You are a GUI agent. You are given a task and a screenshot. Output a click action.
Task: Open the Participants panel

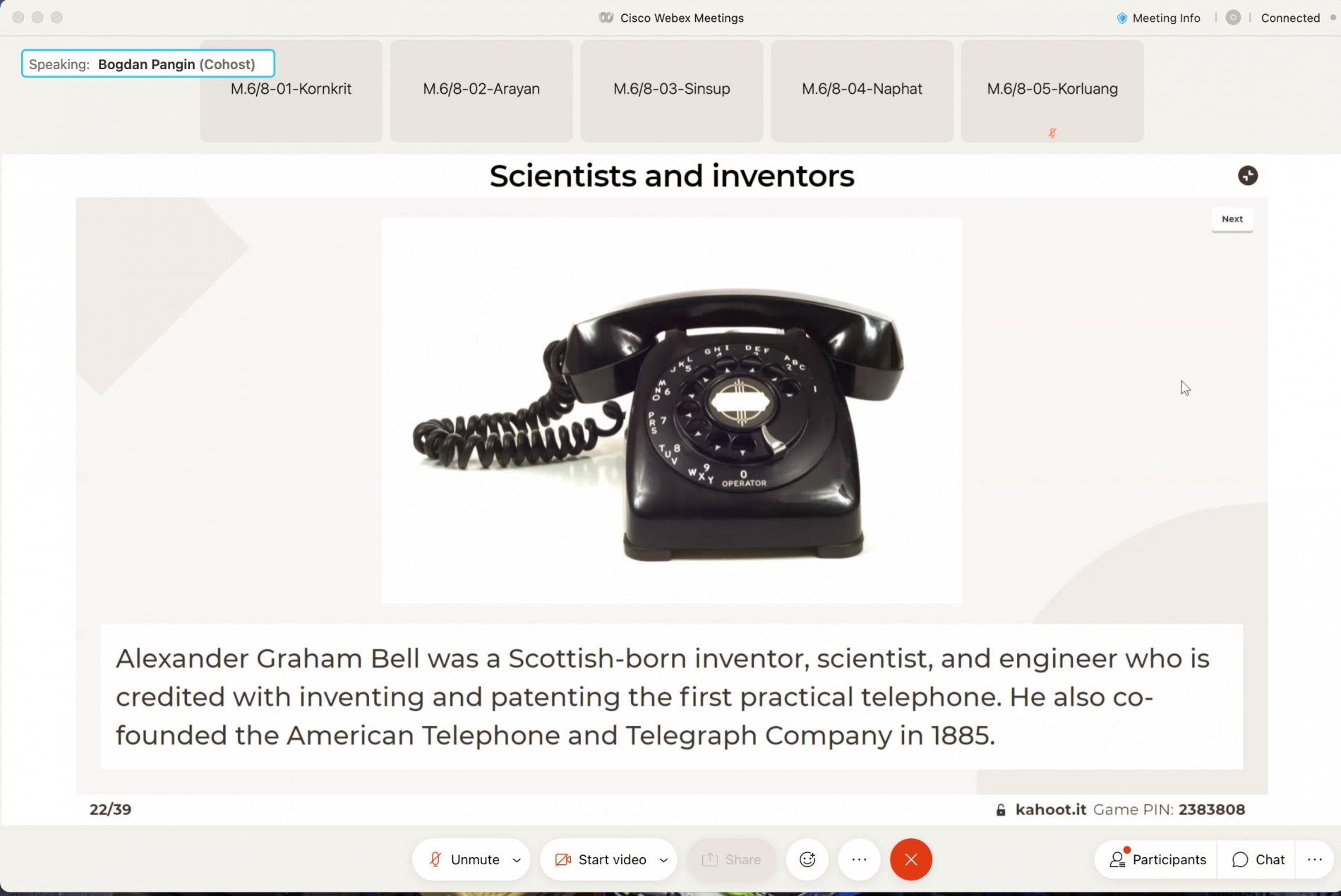pos(1157,859)
